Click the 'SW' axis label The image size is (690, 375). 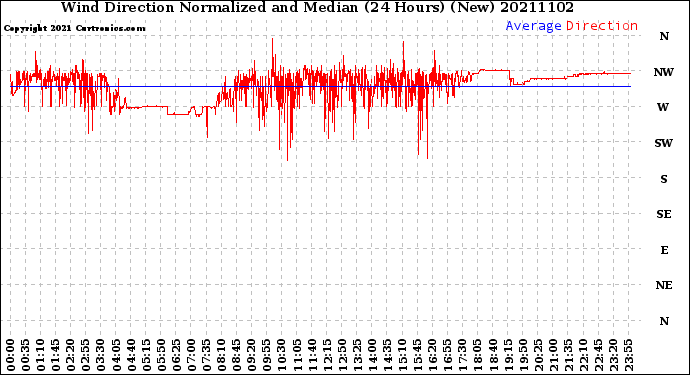click(x=664, y=143)
